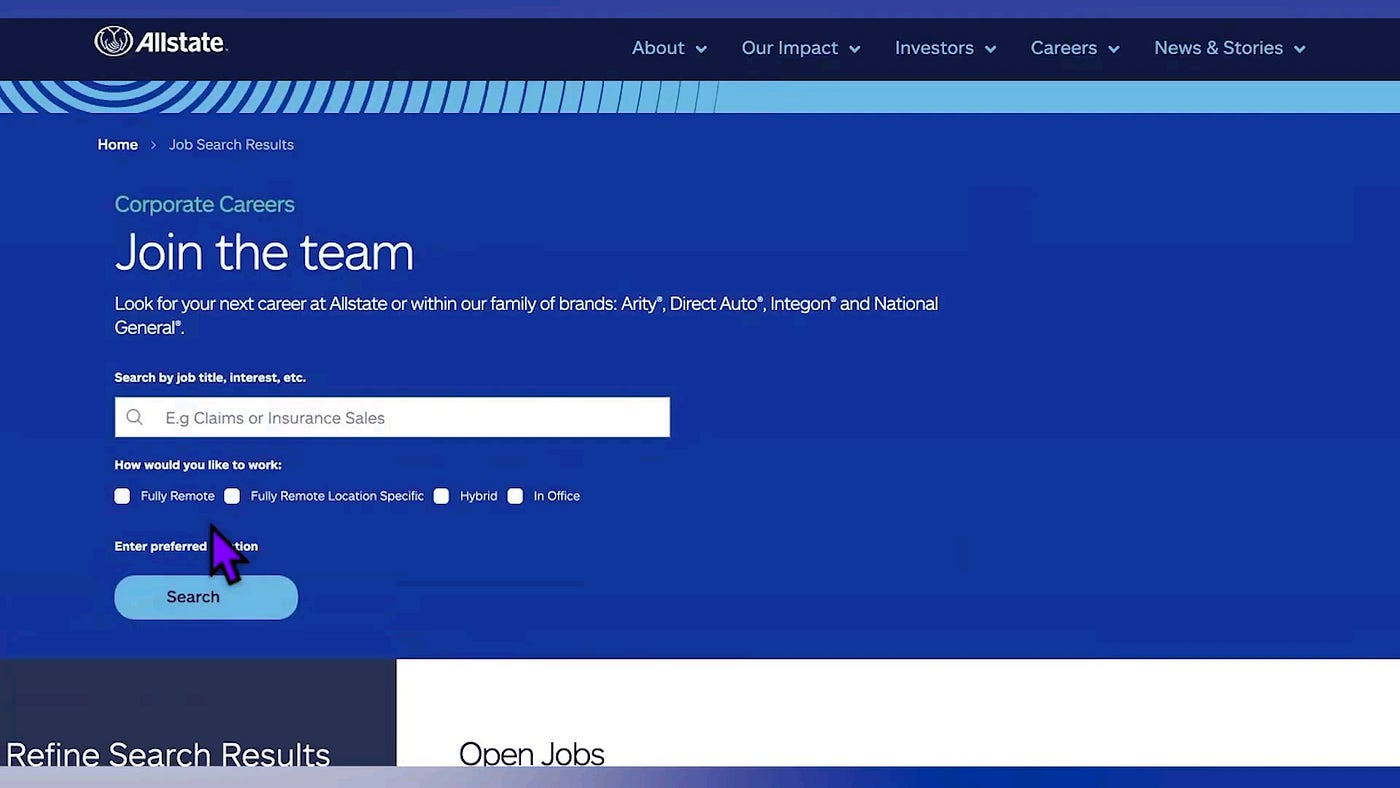The height and width of the screenshot is (788, 1400).
Task: Click the Refine Search Results heading
Action: tap(168, 754)
